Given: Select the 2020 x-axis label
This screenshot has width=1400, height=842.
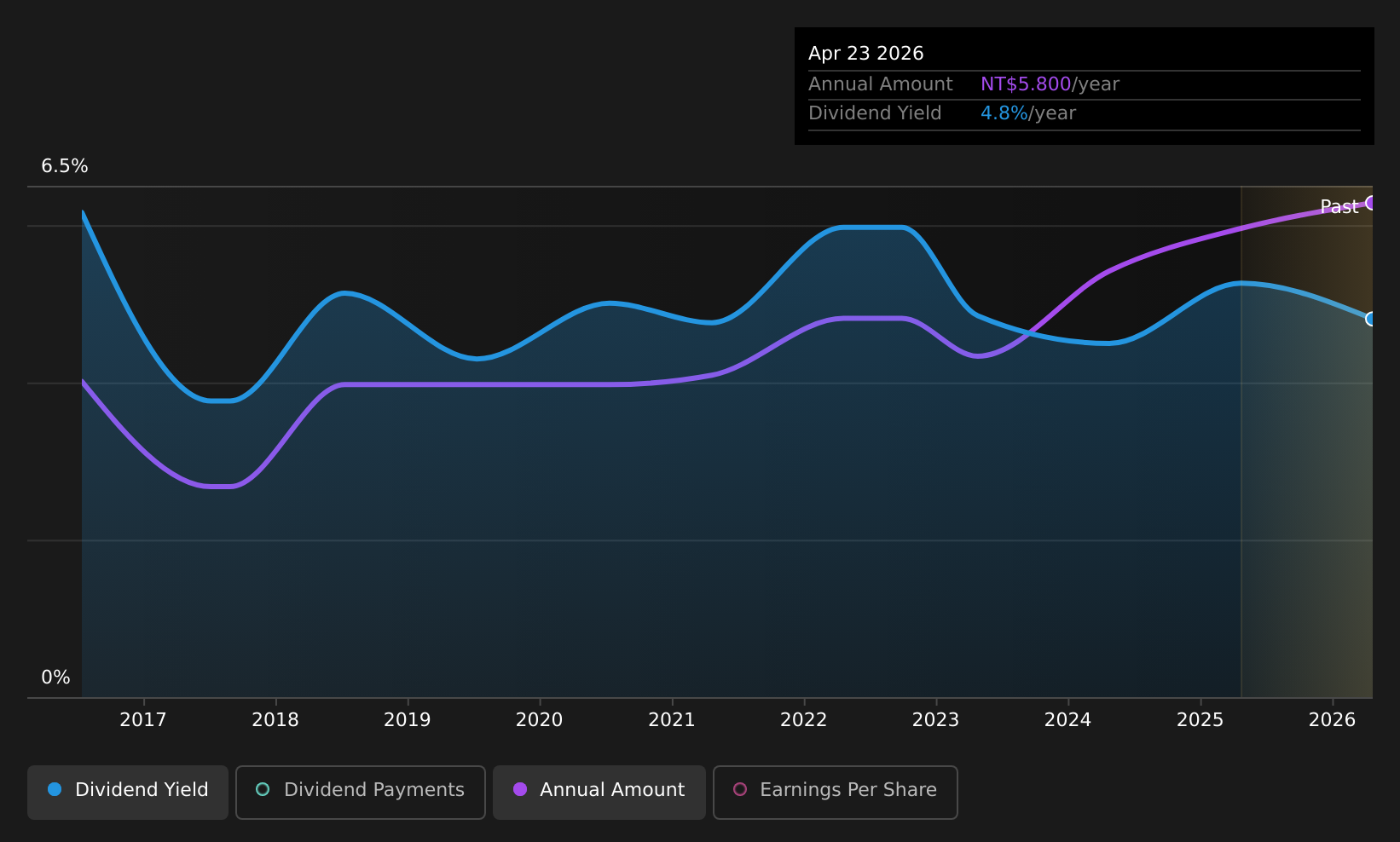Looking at the screenshot, I should click(540, 720).
